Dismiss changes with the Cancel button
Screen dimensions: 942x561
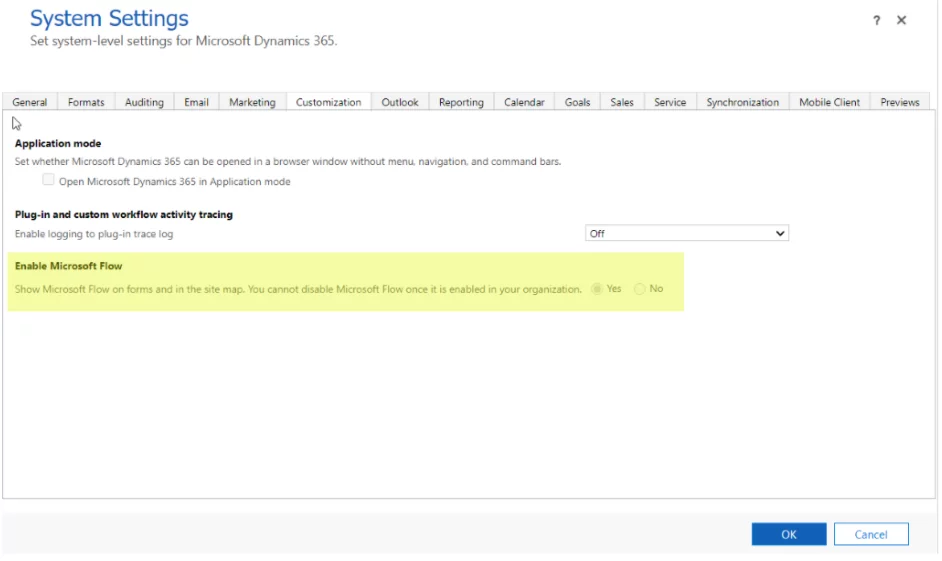871,534
